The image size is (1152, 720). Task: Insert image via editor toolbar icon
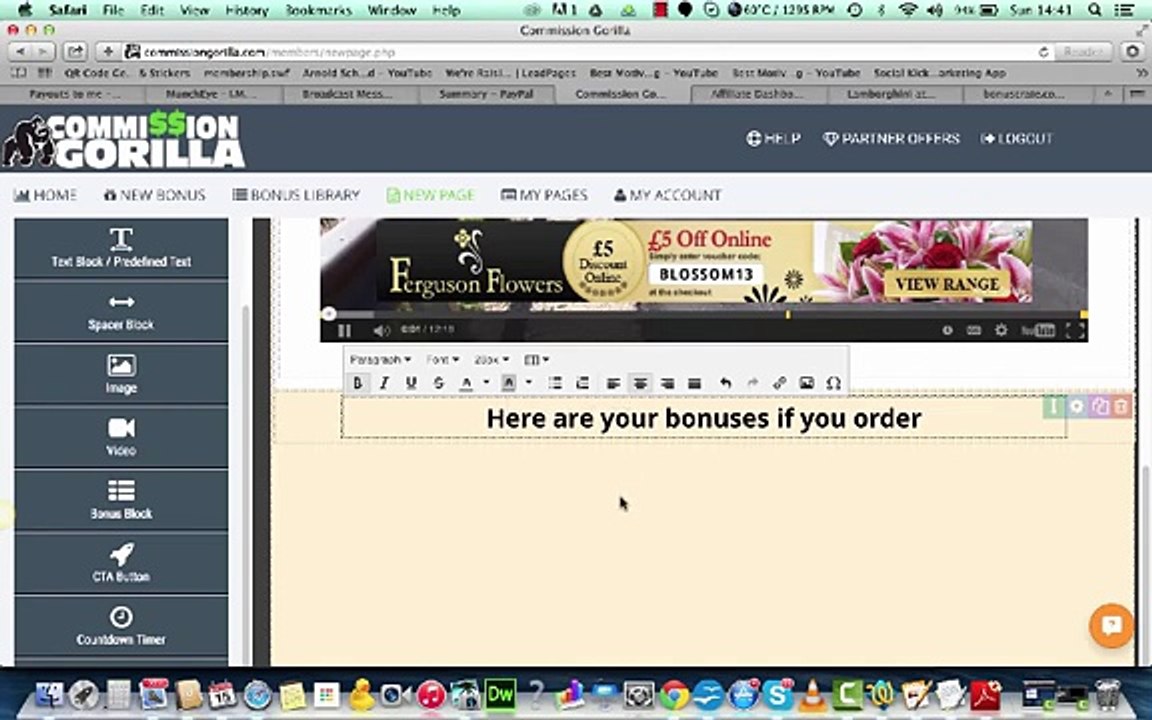807,383
